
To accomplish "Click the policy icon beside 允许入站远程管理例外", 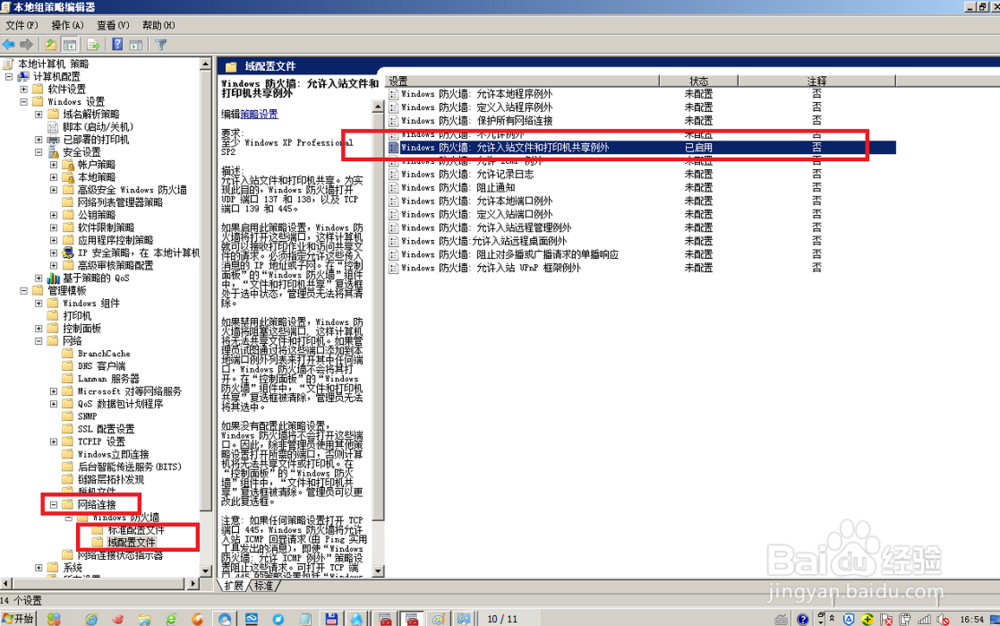I will tap(393, 228).
